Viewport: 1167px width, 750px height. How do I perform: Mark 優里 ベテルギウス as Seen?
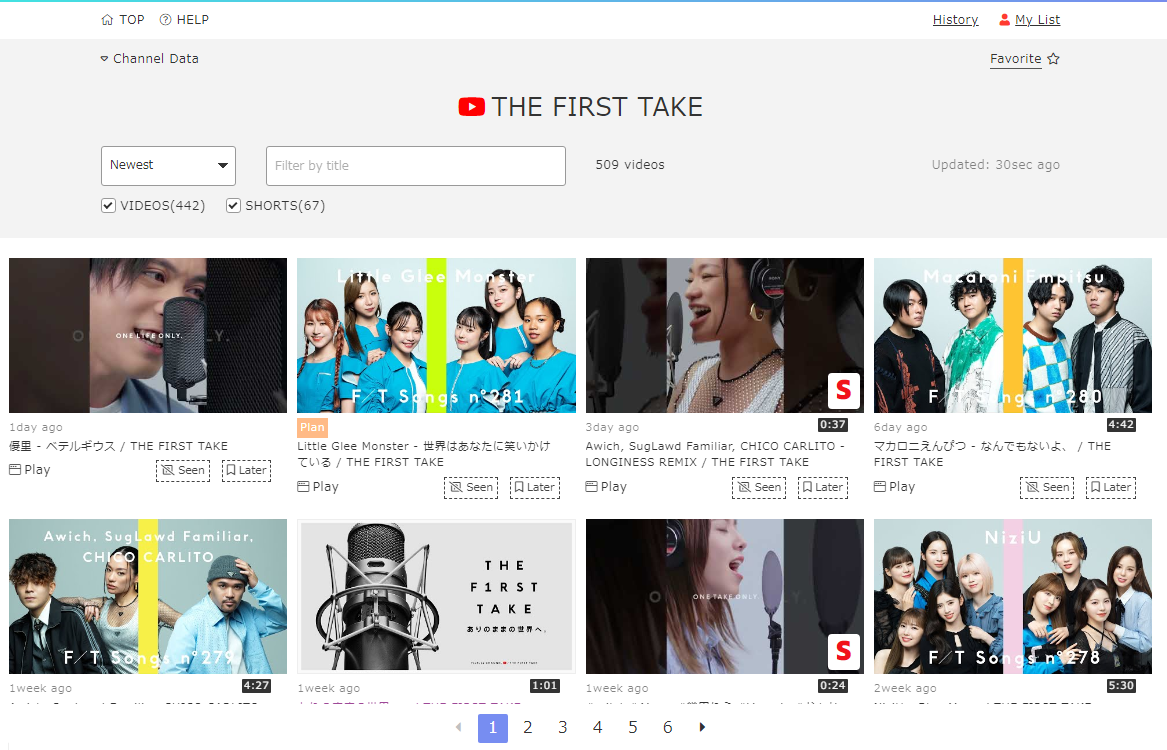183,470
